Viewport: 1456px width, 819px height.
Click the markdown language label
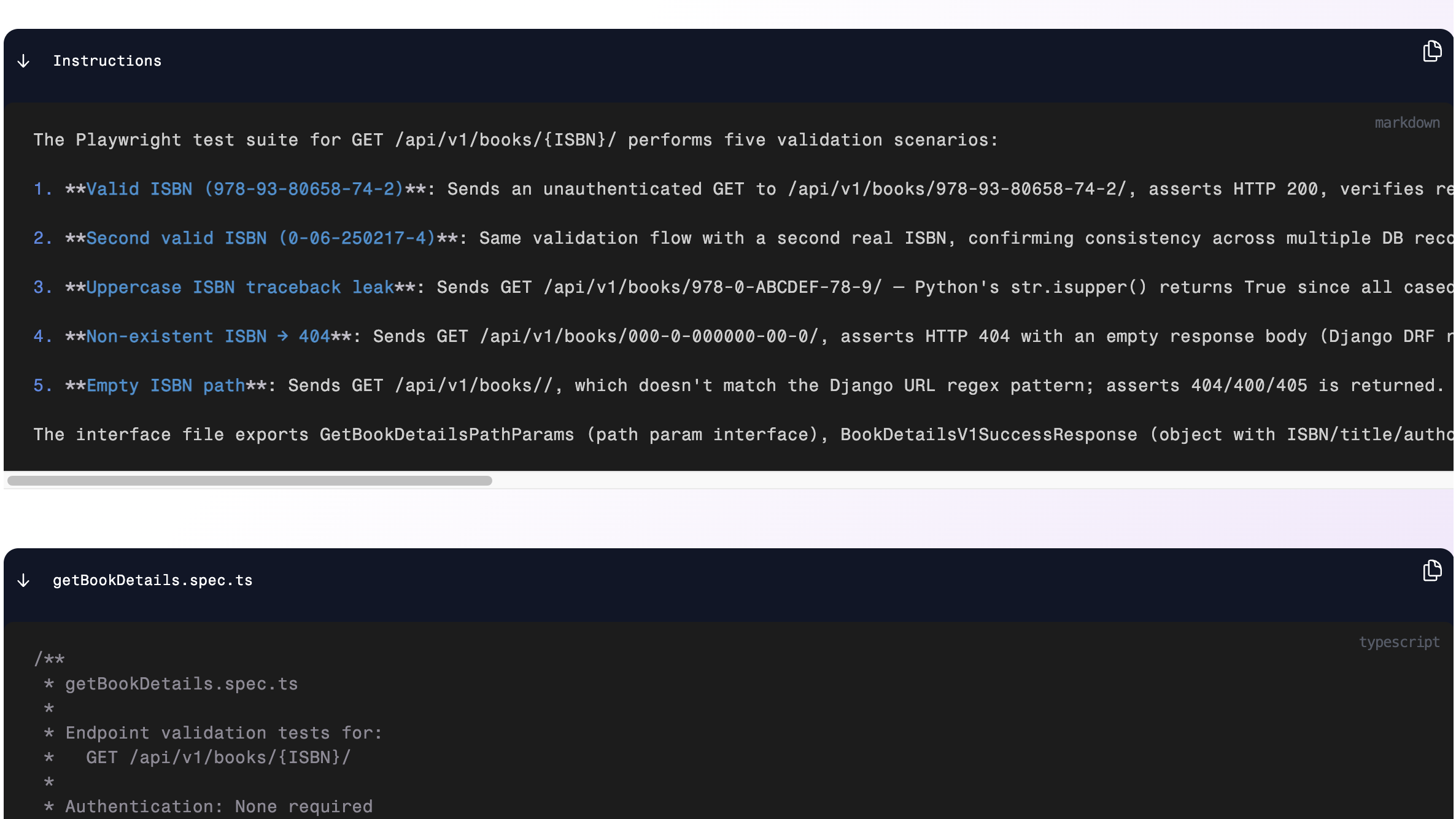(1407, 123)
